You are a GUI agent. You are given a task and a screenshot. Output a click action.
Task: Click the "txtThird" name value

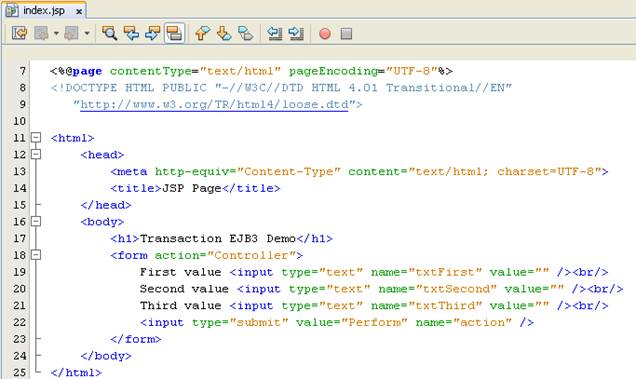coord(445,306)
